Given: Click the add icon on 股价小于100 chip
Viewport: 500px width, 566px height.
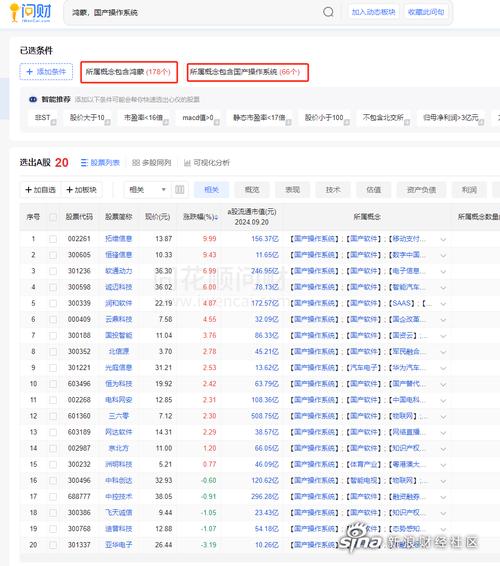Looking at the screenshot, I should [x=347, y=122].
